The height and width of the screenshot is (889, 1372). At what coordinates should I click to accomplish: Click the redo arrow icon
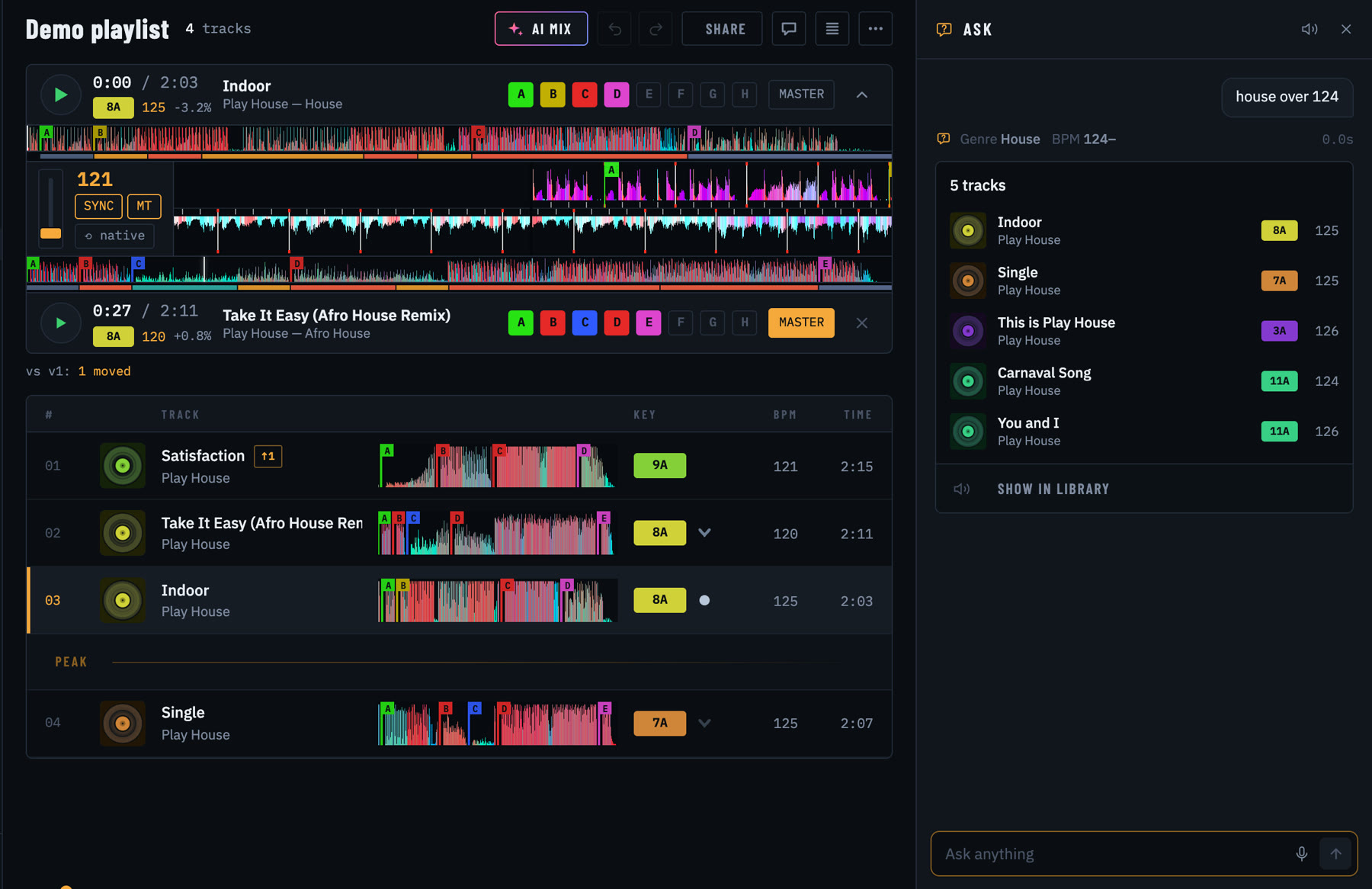pyautogui.click(x=656, y=29)
